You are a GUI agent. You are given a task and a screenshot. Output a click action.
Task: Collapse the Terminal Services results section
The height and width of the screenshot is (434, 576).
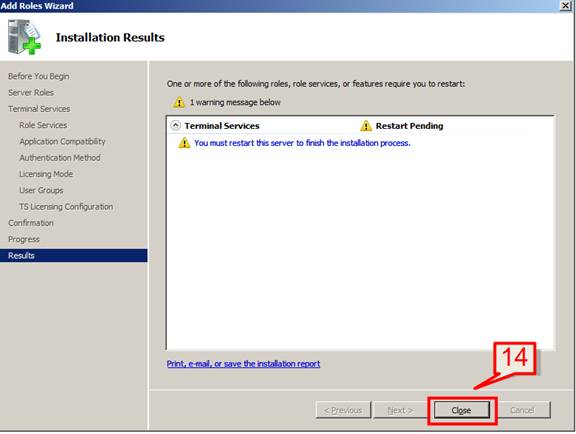(176, 126)
